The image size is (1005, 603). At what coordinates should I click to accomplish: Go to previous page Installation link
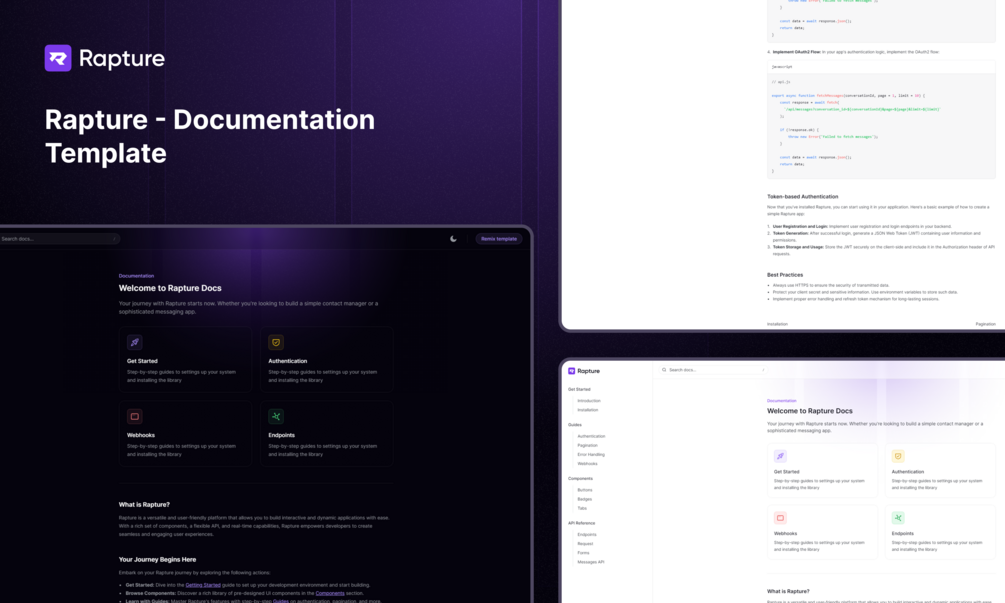click(777, 324)
